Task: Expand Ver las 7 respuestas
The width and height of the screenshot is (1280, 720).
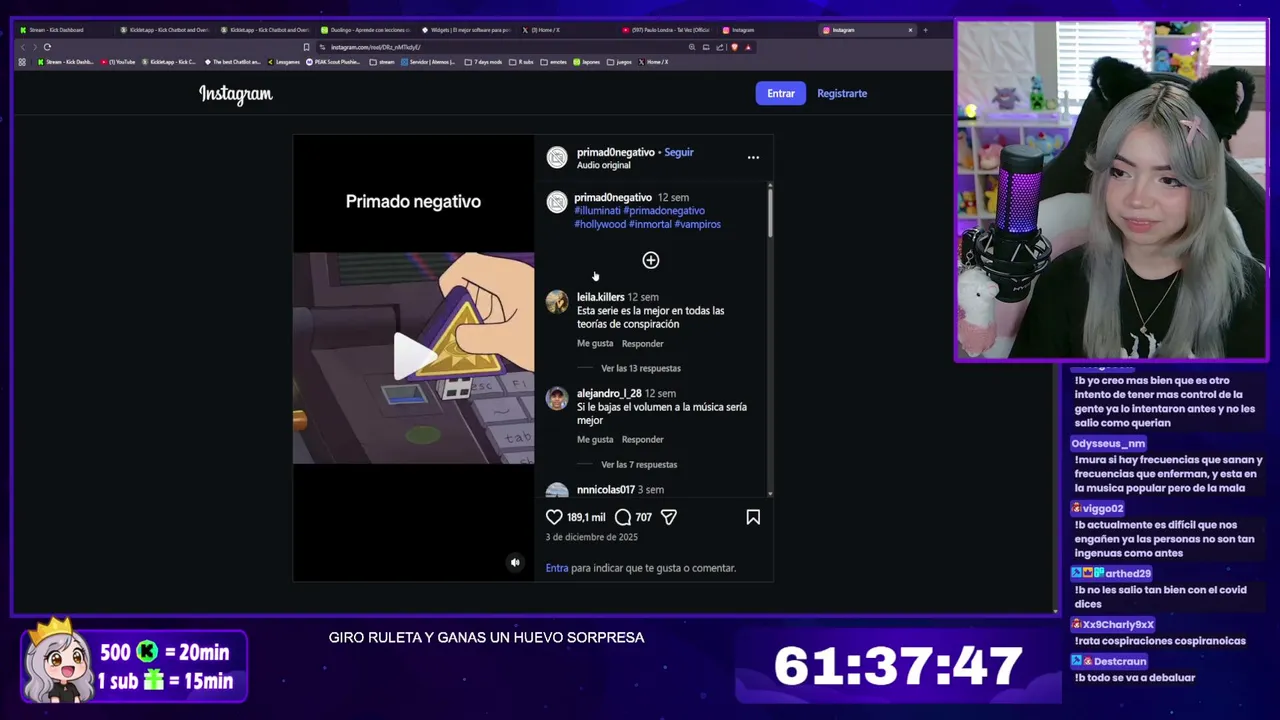Action: coord(639,465)
